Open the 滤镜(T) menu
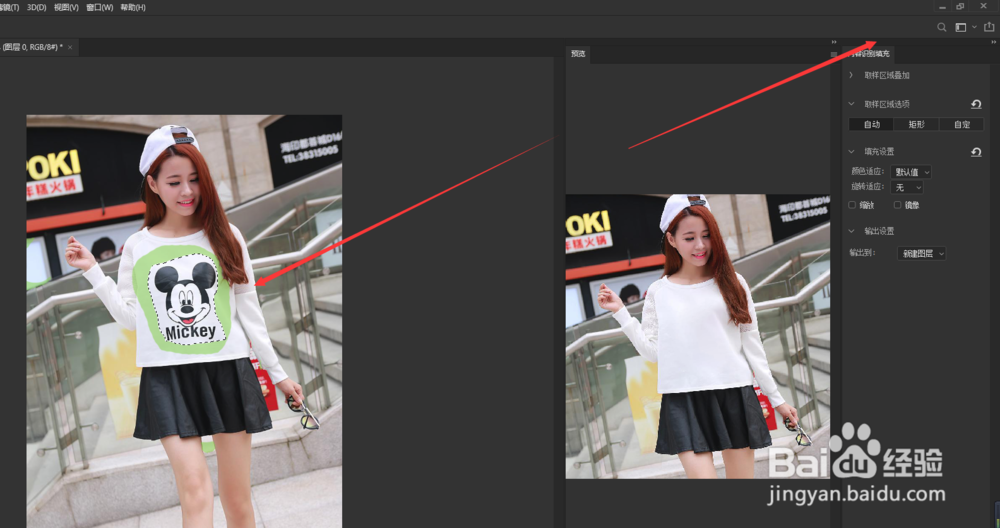 coord(10,8)
